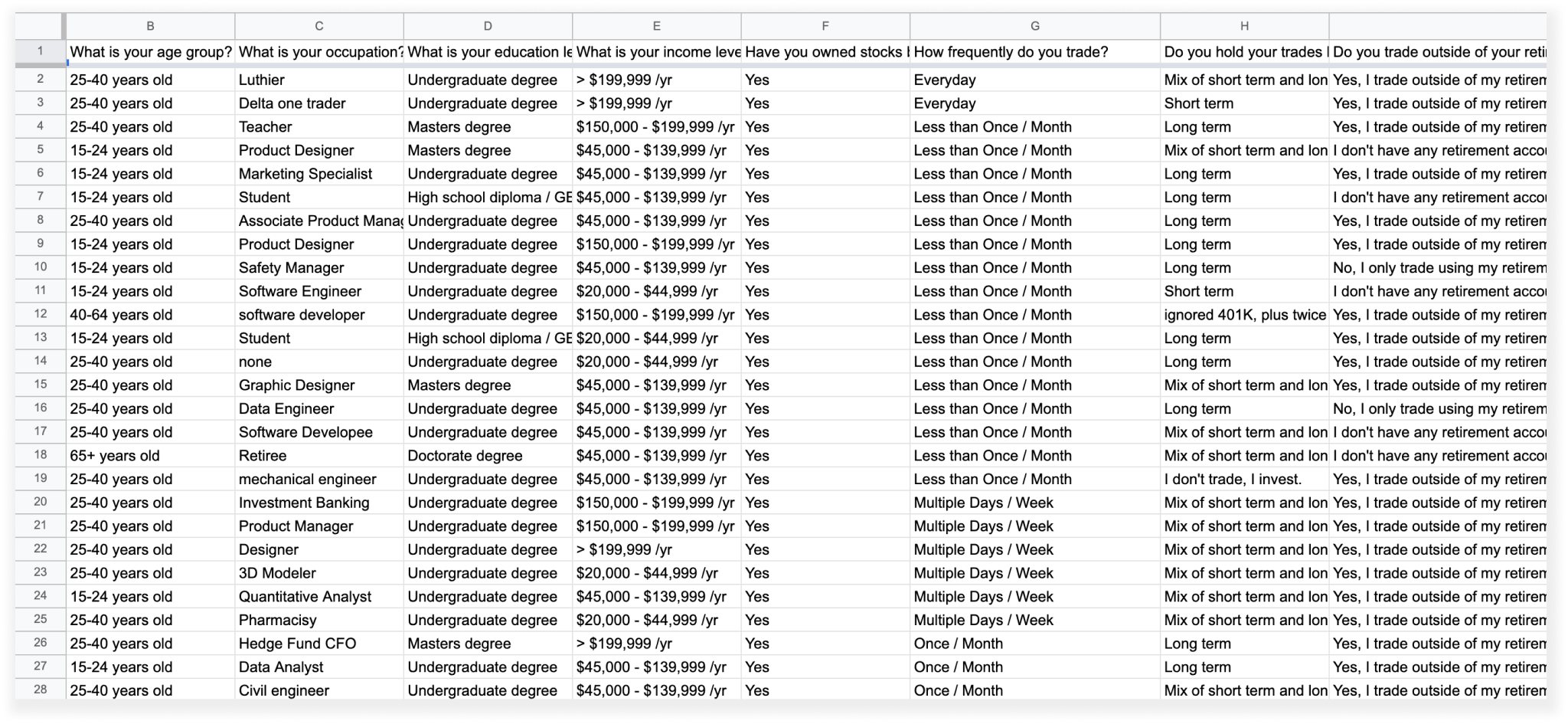Click the 'Hedge Fund CFO' cell
This screenshot has width=1568, height=724.
(319, 644)
